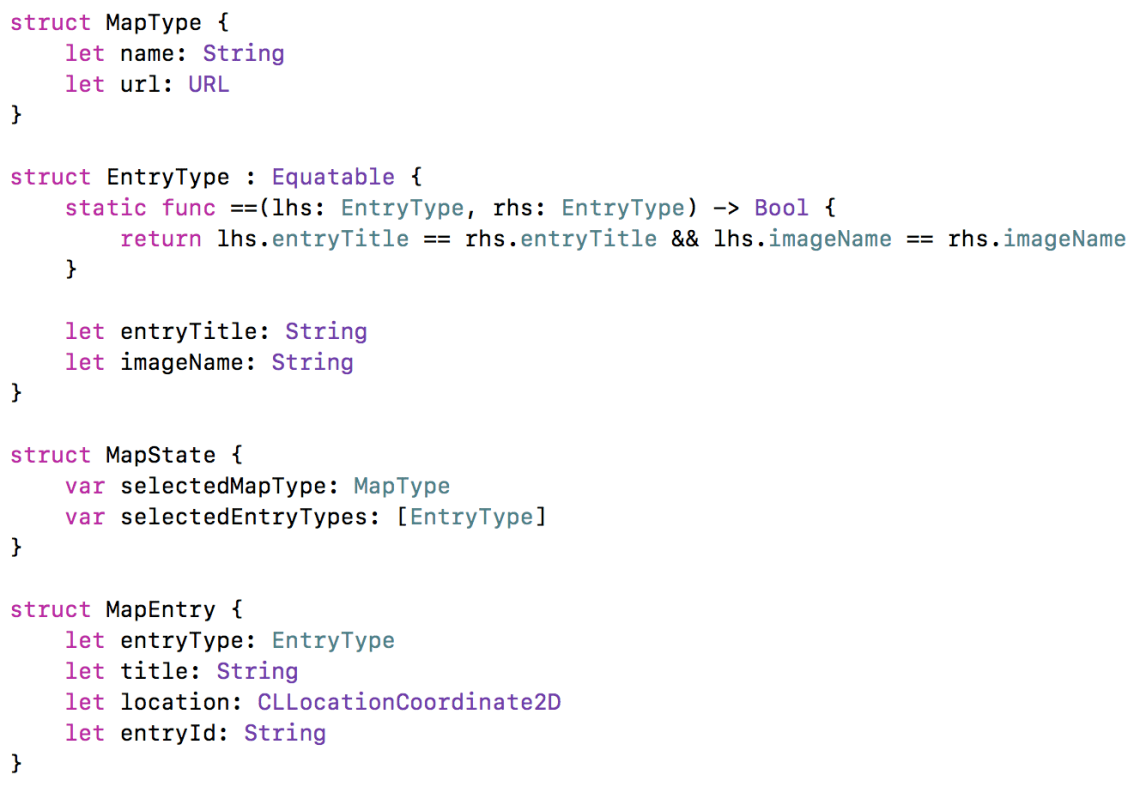
Task: Click the && operator in return statement
Action: tap(685, 239)
